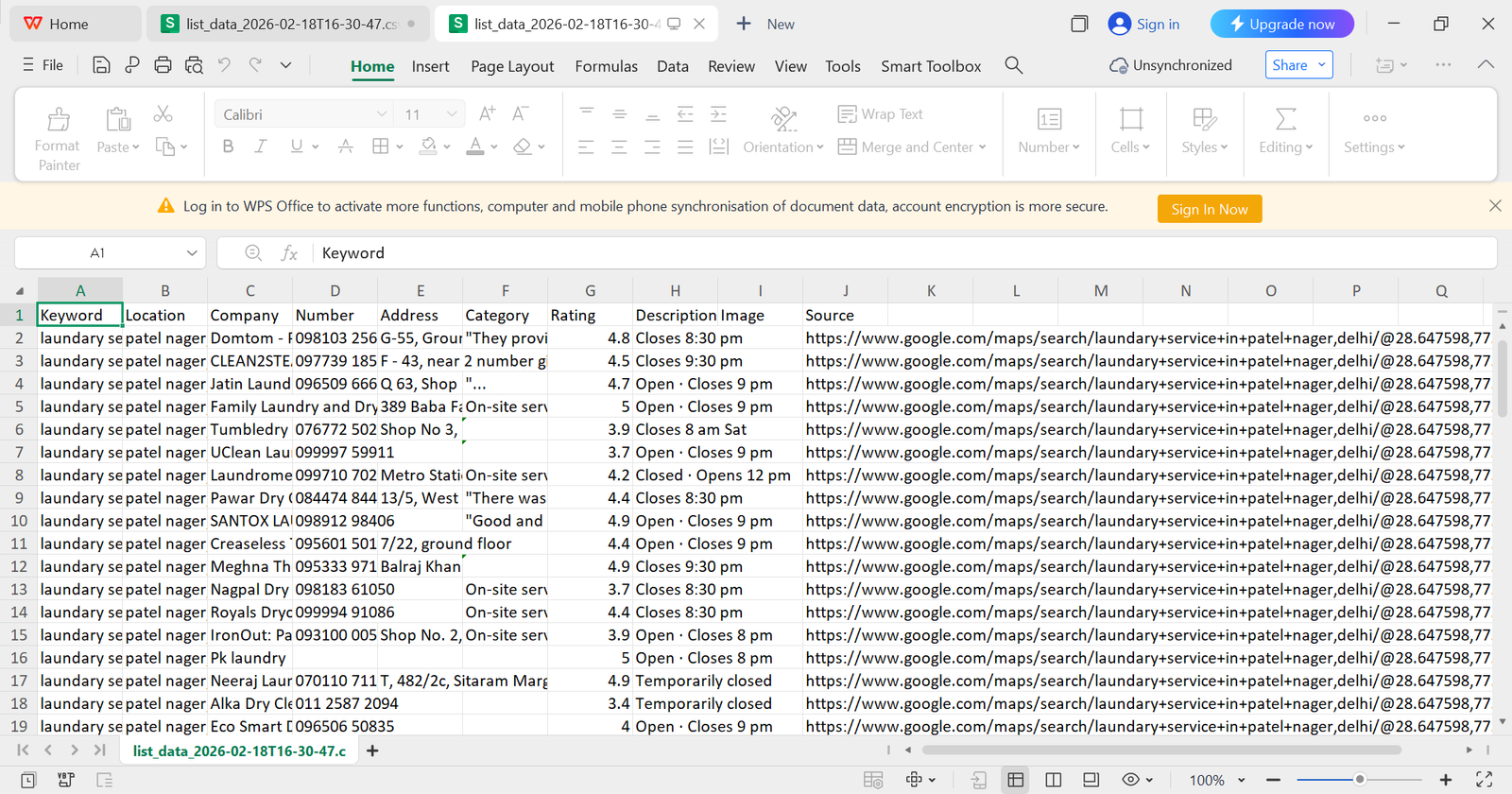This screenshot has width=1512, height=794.
Task: Open the Page Layout tab
Action: 512,66
